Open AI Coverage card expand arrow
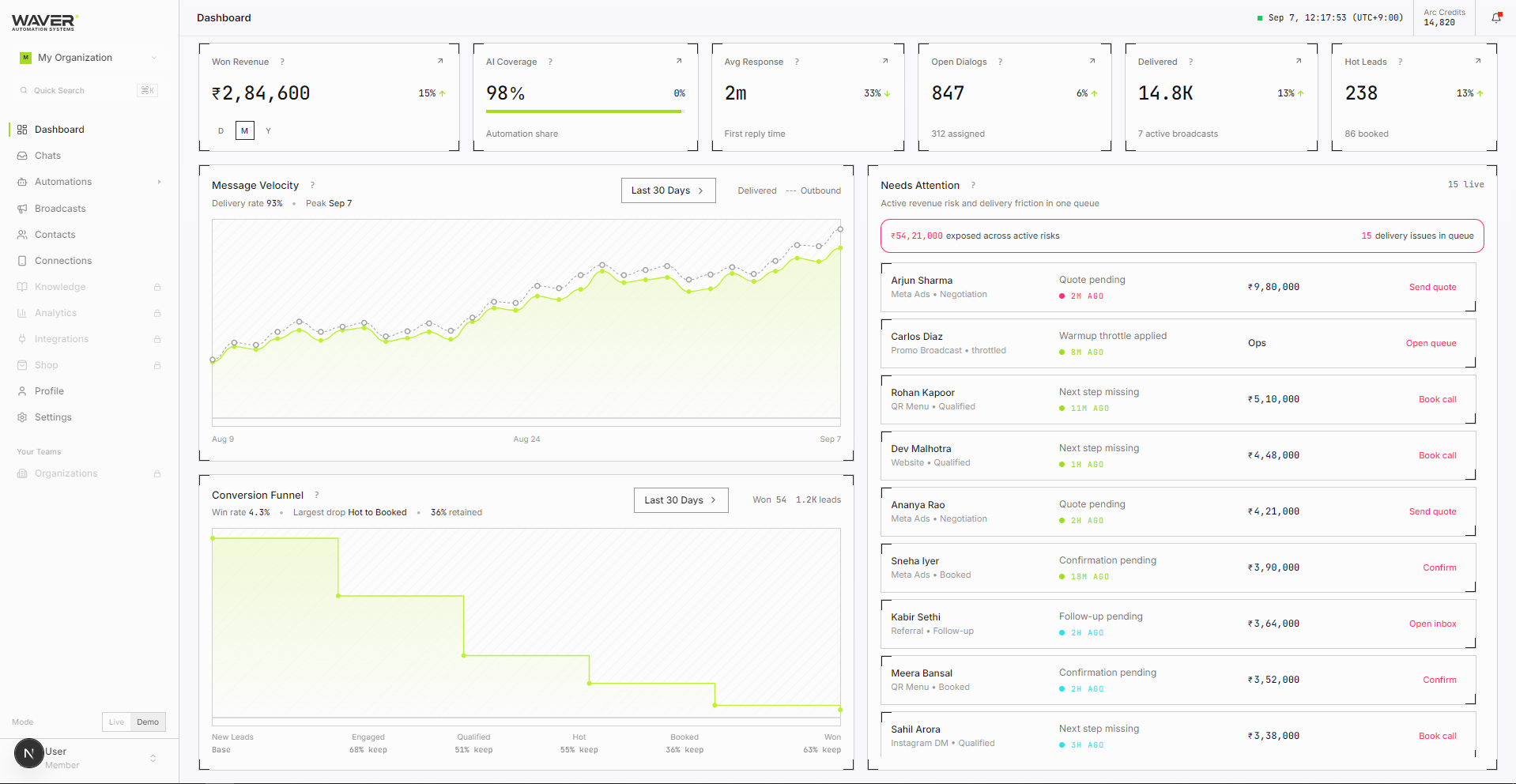 (678, 61)
